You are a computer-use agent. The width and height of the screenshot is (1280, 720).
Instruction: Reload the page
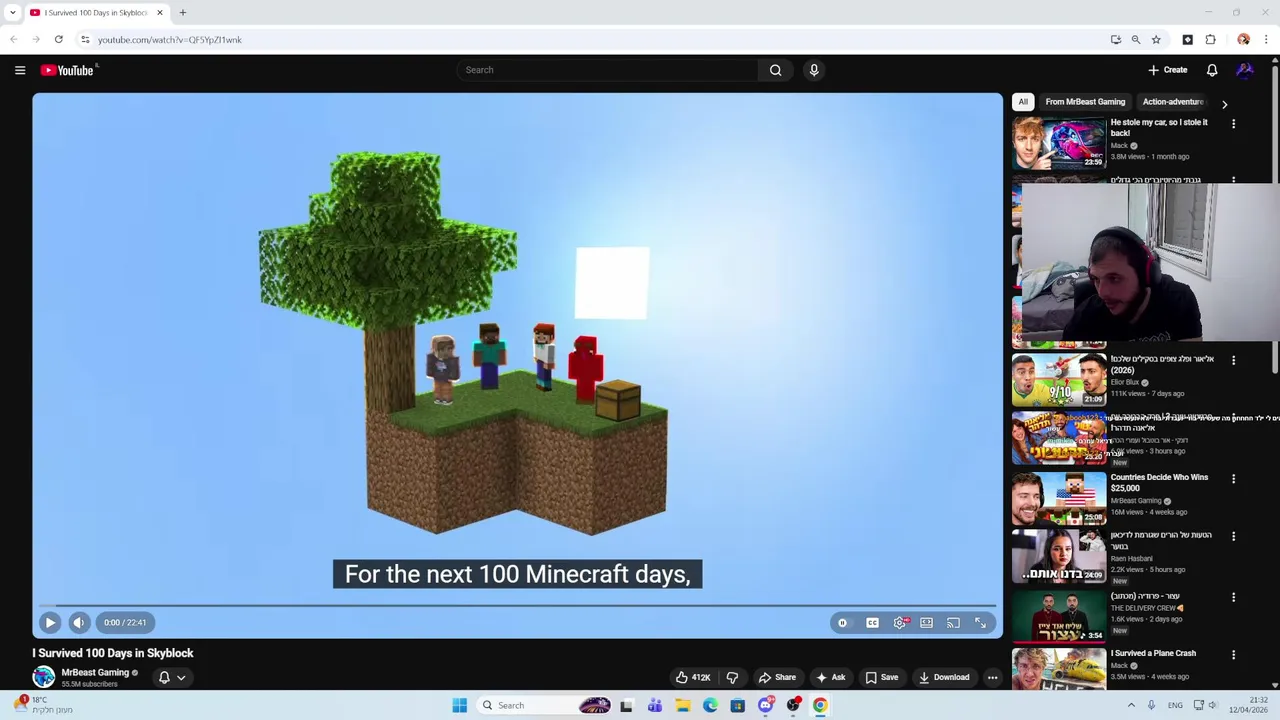[x=59, y=40]
